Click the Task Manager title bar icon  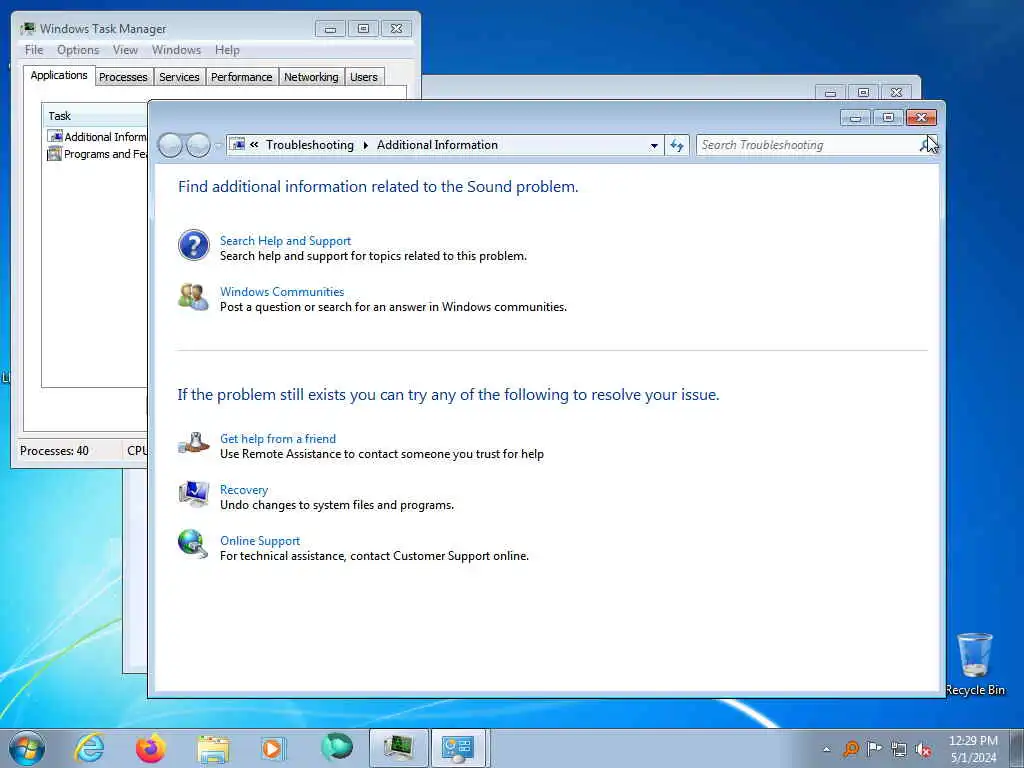pos(27,29)
